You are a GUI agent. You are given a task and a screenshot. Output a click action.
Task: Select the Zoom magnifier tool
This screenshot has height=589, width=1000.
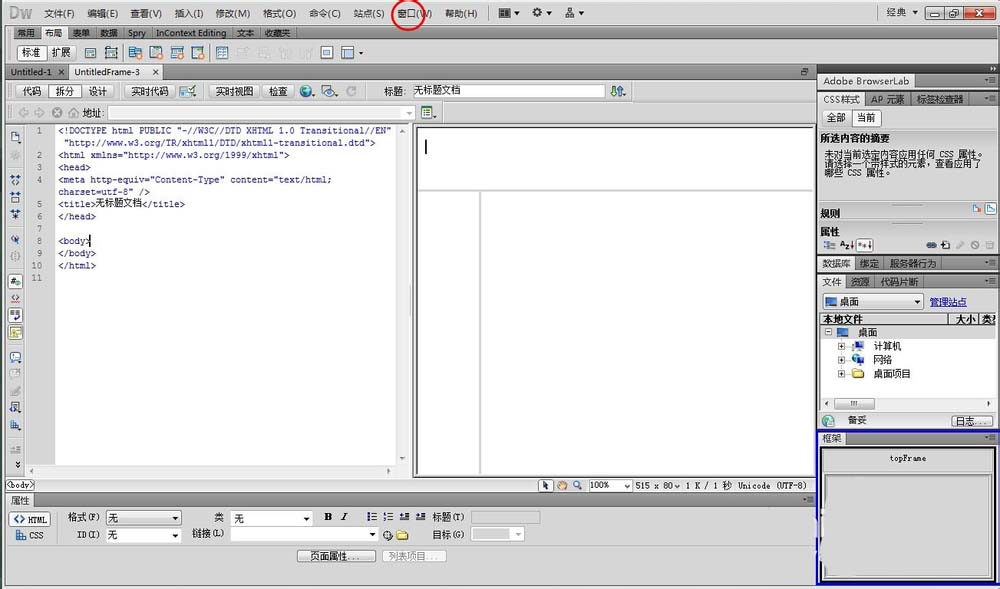point(577,485)
